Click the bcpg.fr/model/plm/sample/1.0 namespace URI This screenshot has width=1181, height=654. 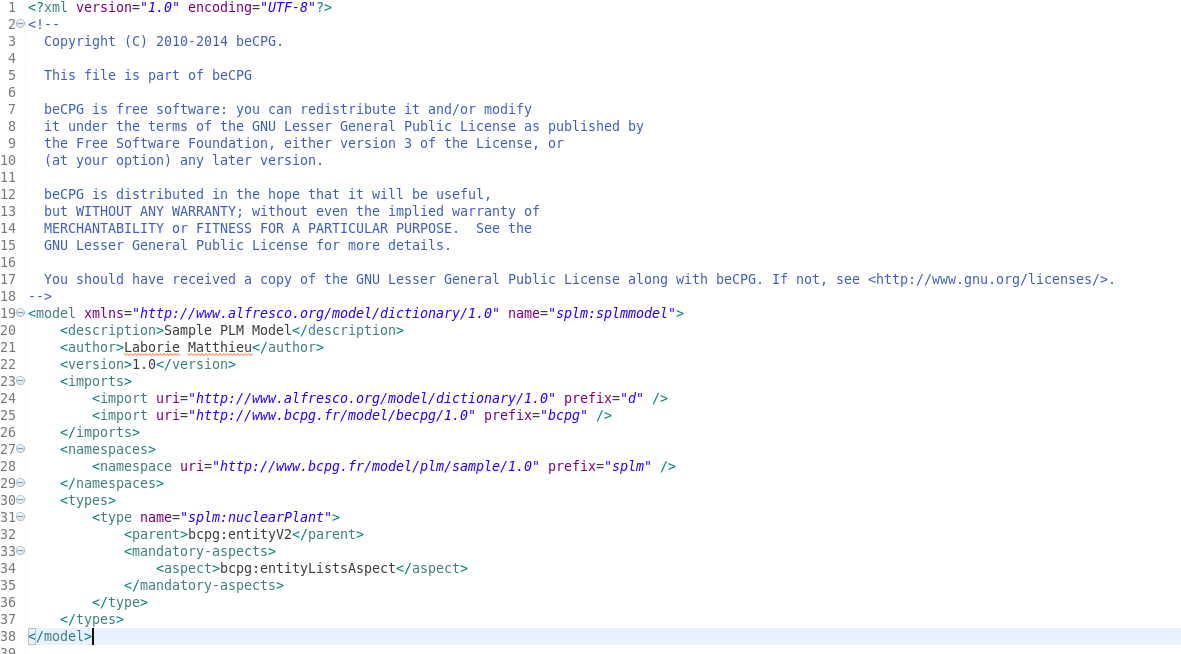(x=376, y=466)
